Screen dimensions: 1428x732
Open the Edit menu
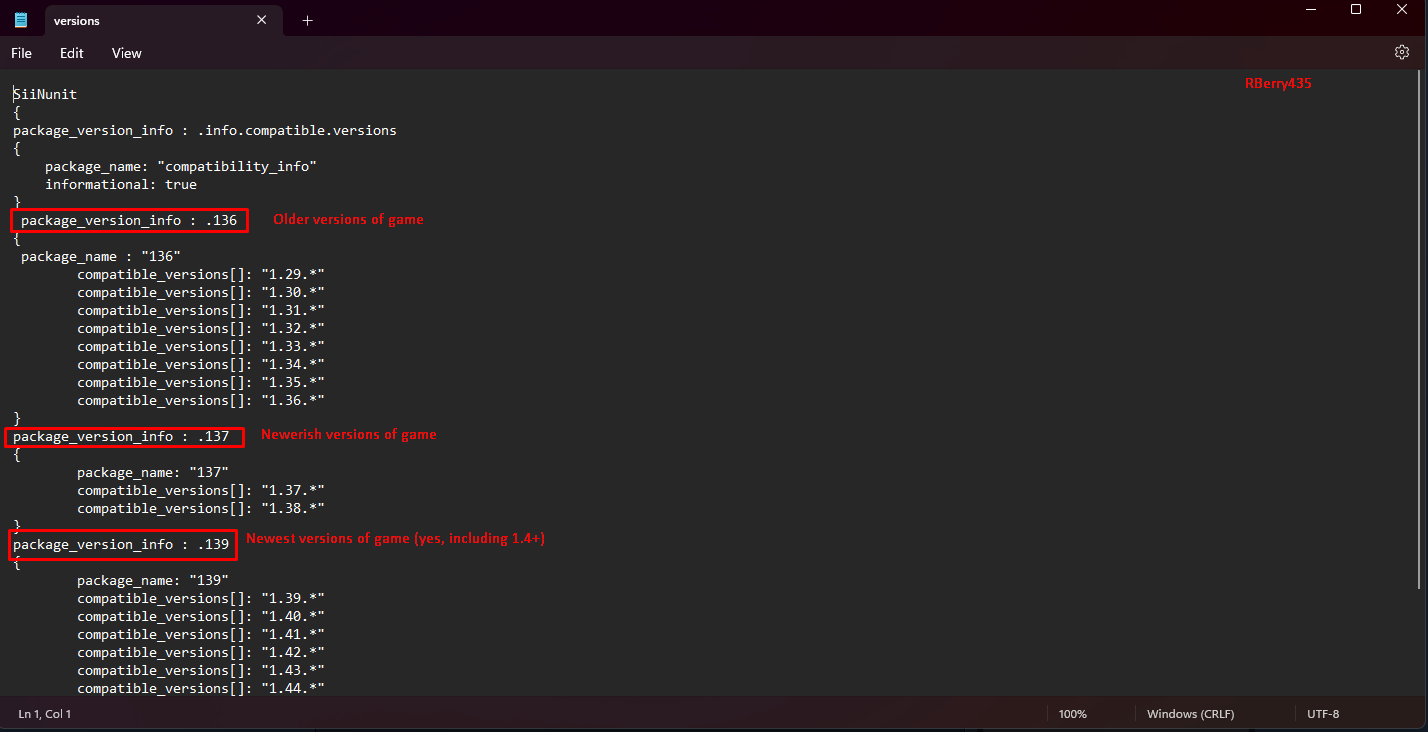71,53
